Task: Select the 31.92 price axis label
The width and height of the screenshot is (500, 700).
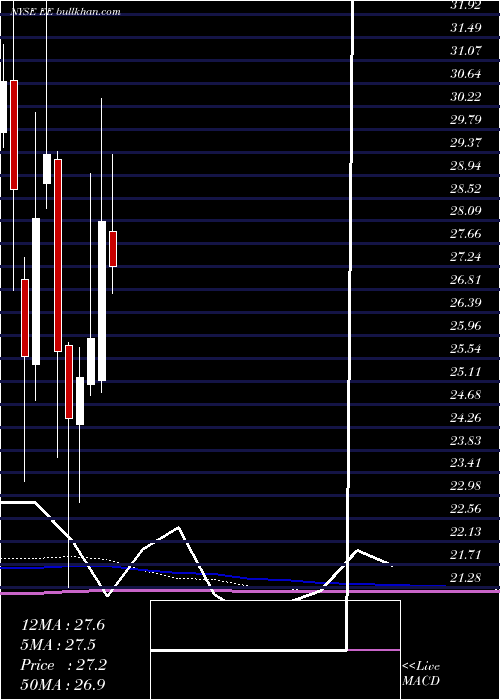Action: pos(466,5)
